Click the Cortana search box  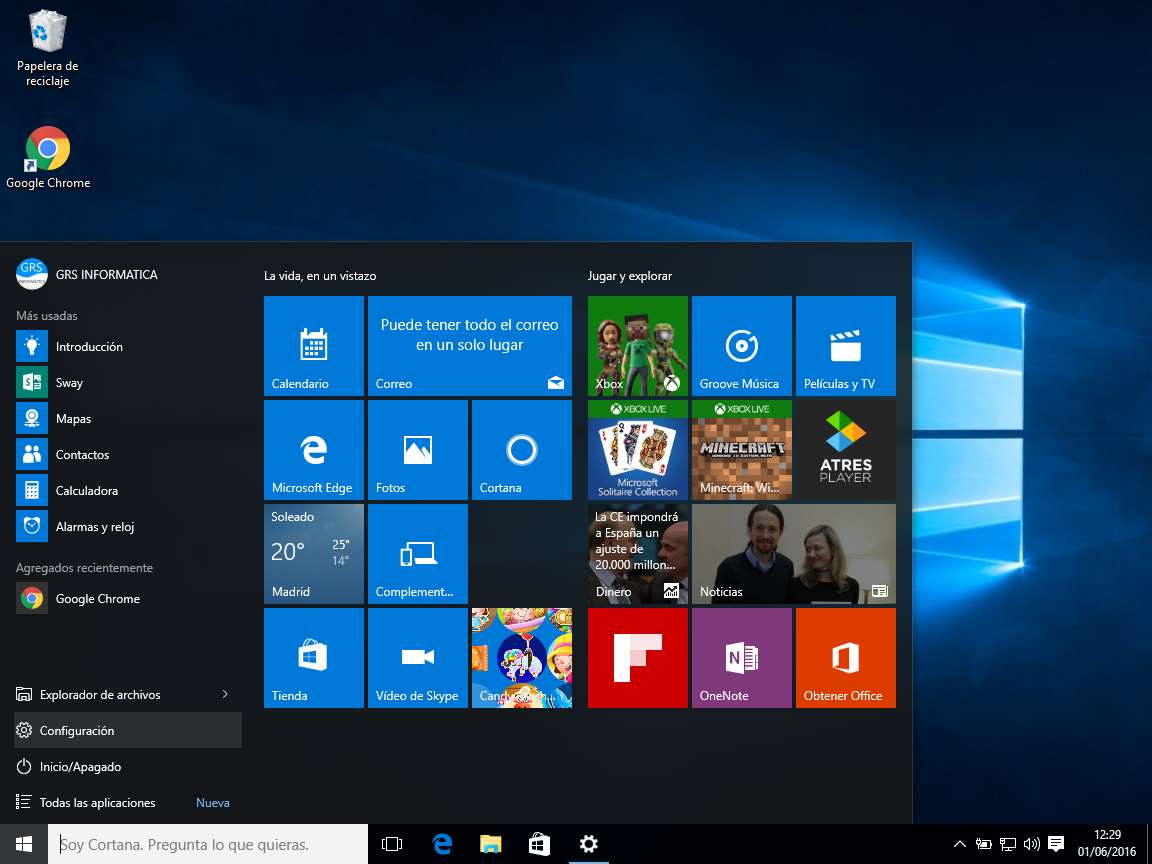tap(208, 844)
